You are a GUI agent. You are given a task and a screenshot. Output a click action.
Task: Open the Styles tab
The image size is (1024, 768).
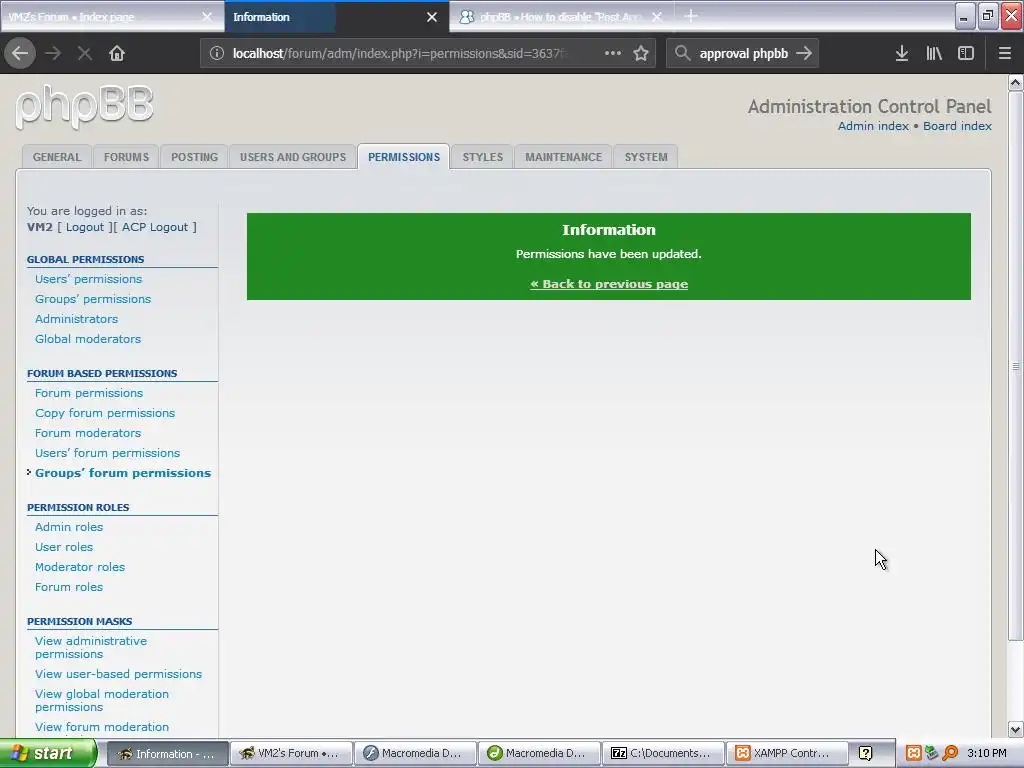pos(483,157)
